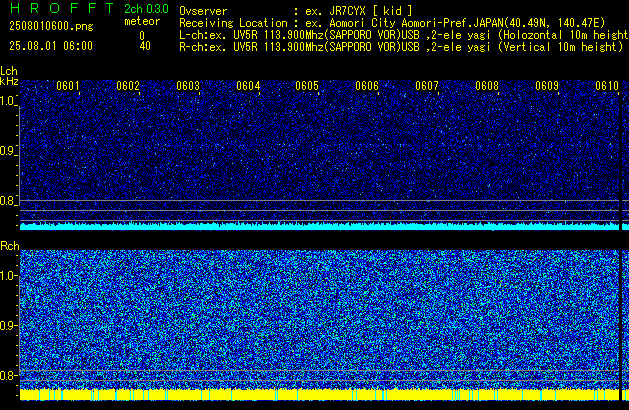Click the meteor count value 40
629x410 pixels.
(145, 46)
